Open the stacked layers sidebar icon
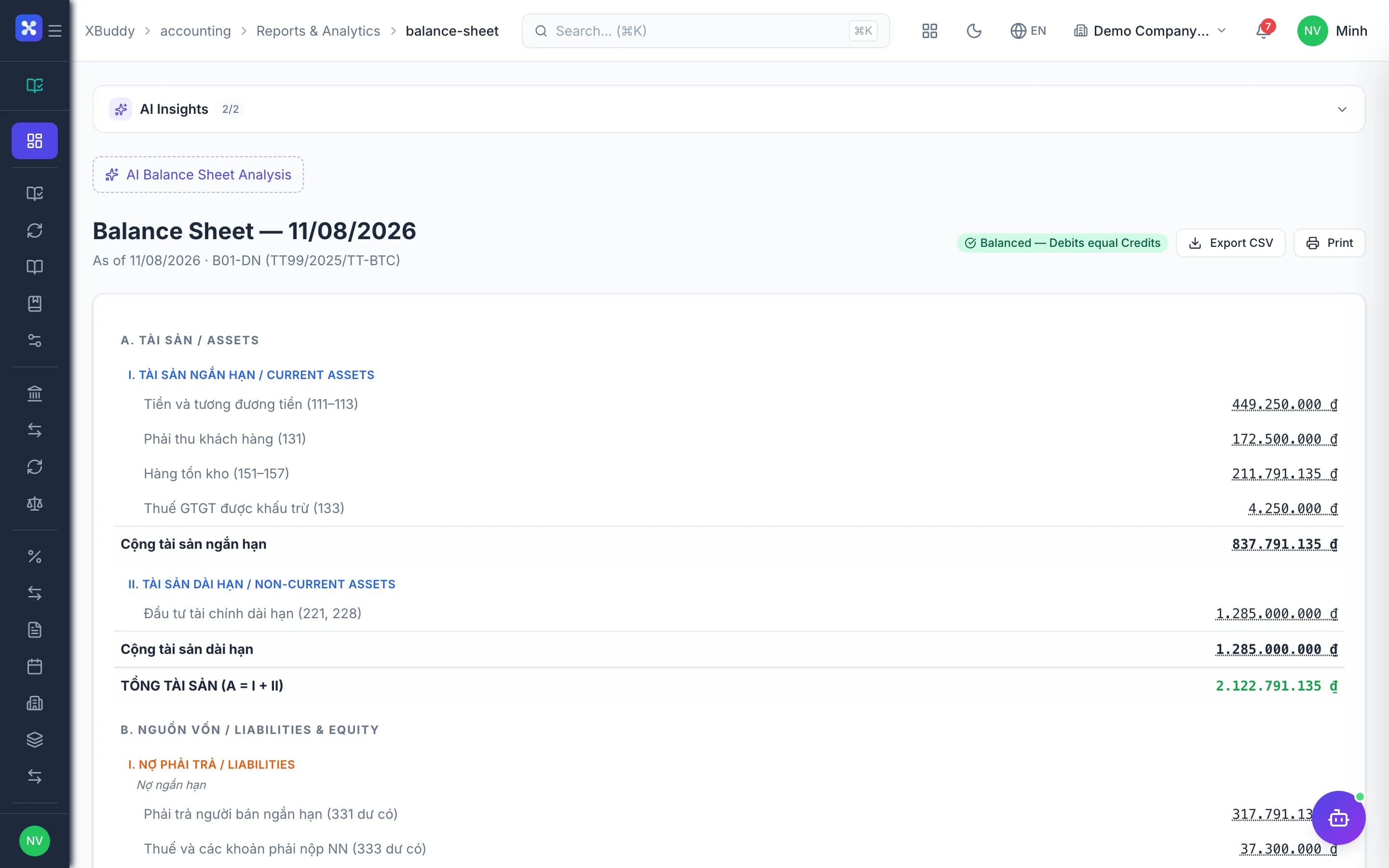 point(34,740)
